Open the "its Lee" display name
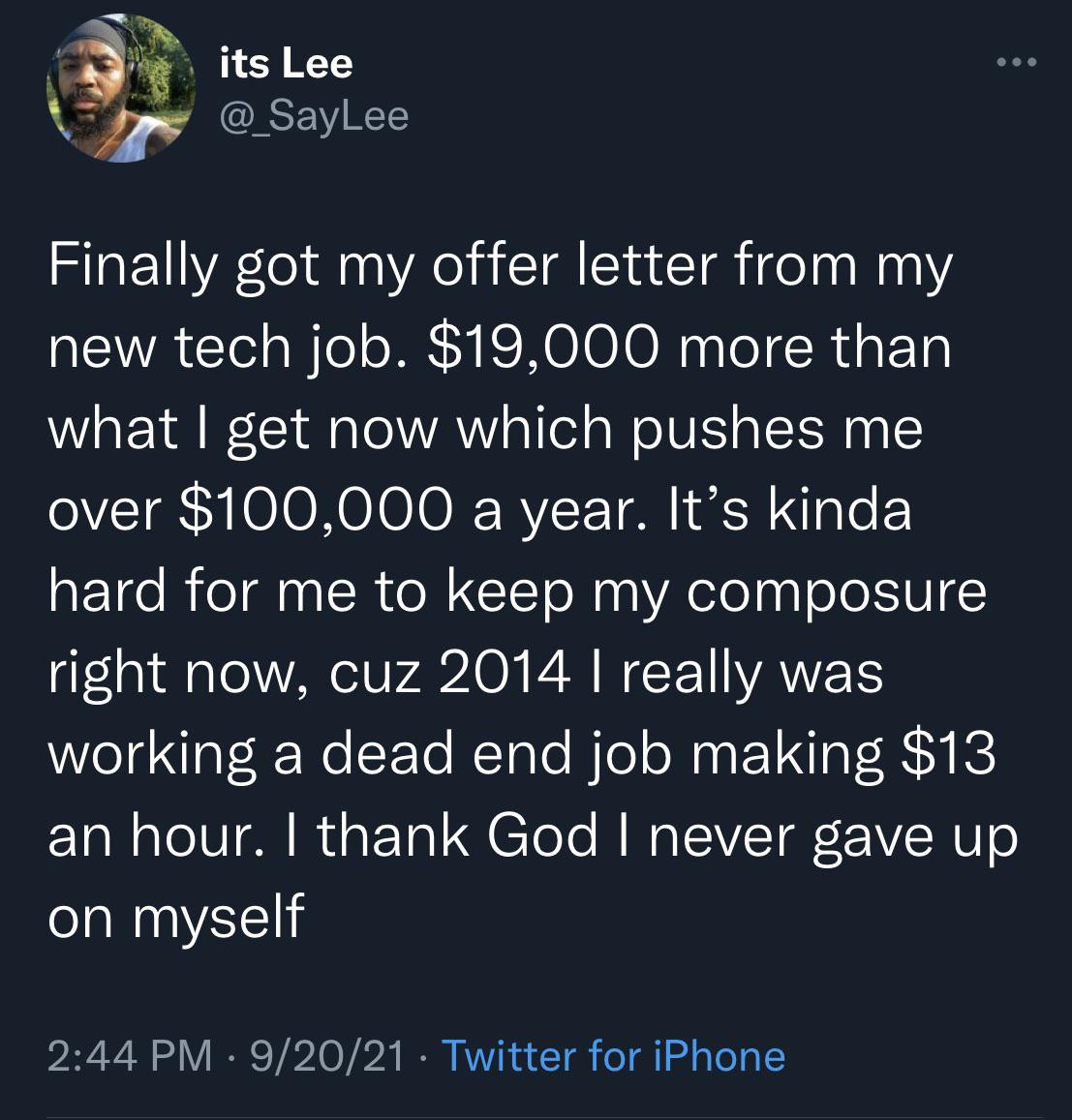The image size is (1072, 1120). [x=287, y=64]
